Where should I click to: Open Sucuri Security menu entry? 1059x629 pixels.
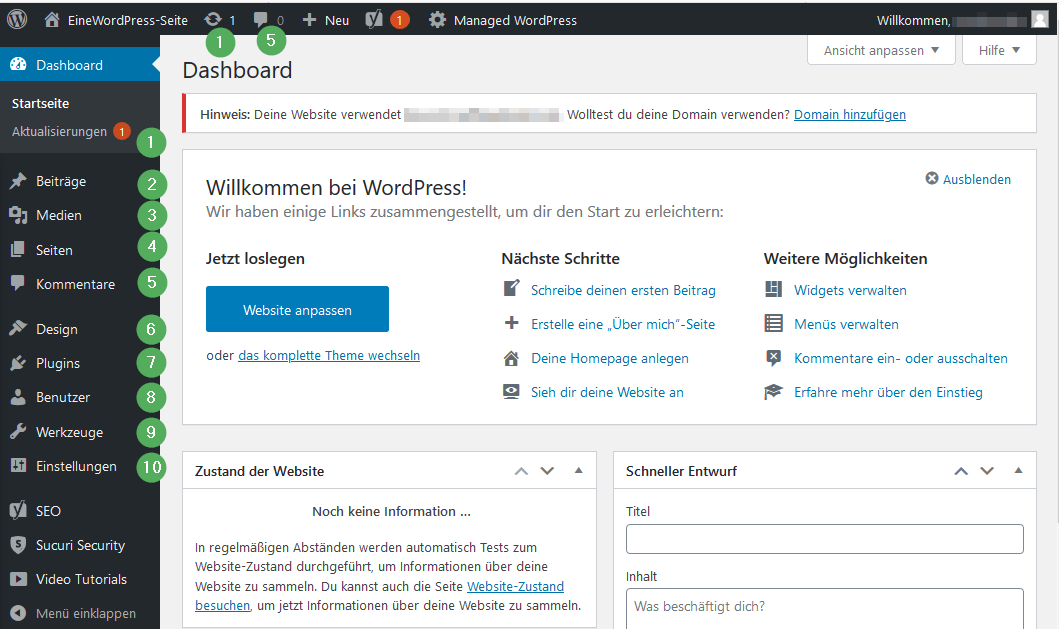[x=80, y=545]
